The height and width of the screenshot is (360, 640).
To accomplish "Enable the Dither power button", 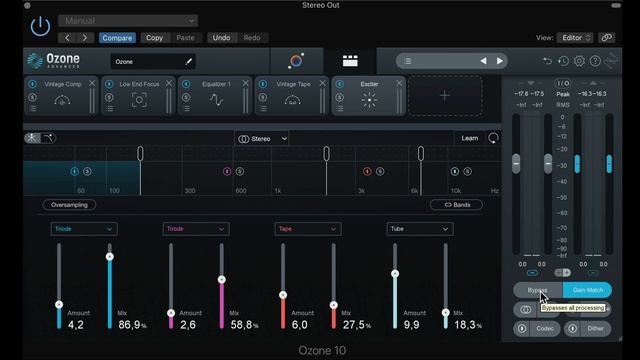I will [573, 329].
